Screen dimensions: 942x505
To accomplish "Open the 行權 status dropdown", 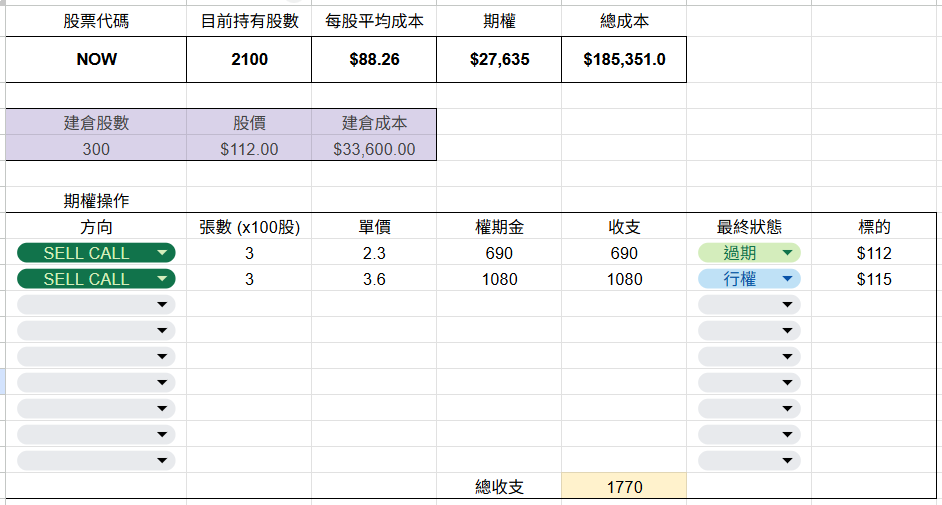I will coord(749,279).
